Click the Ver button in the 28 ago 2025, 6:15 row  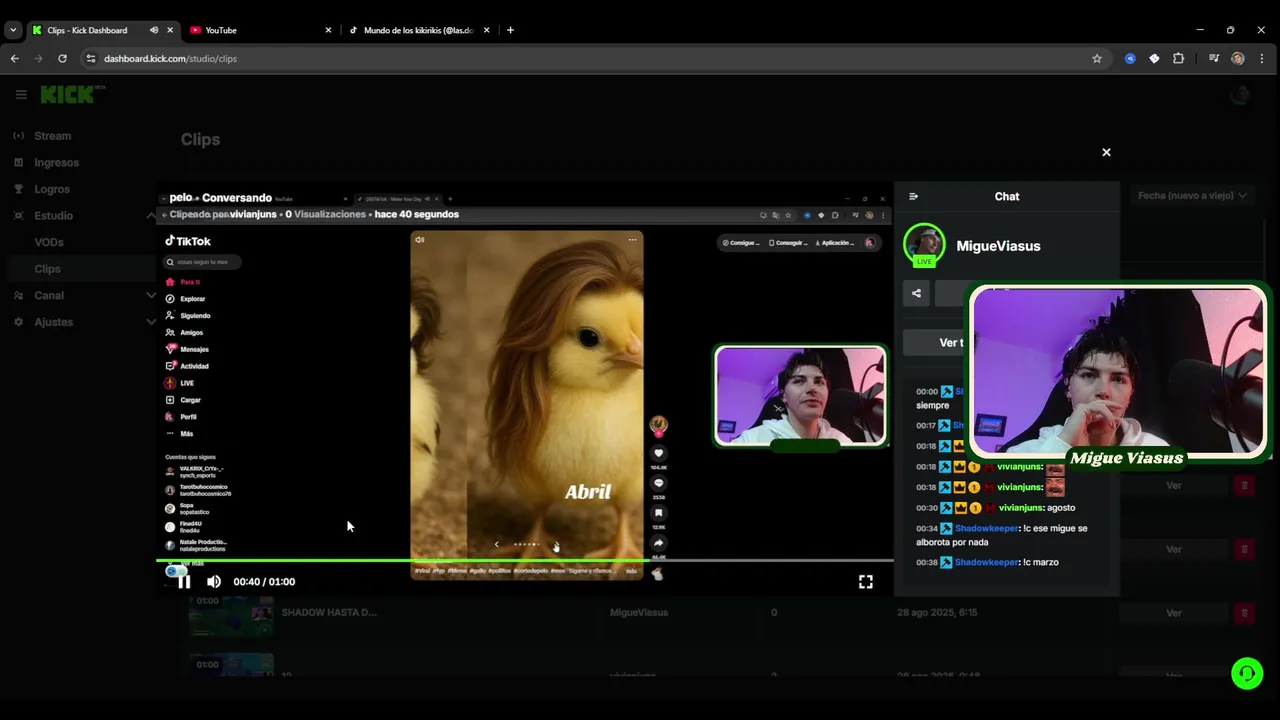(x=1174, y=612)
